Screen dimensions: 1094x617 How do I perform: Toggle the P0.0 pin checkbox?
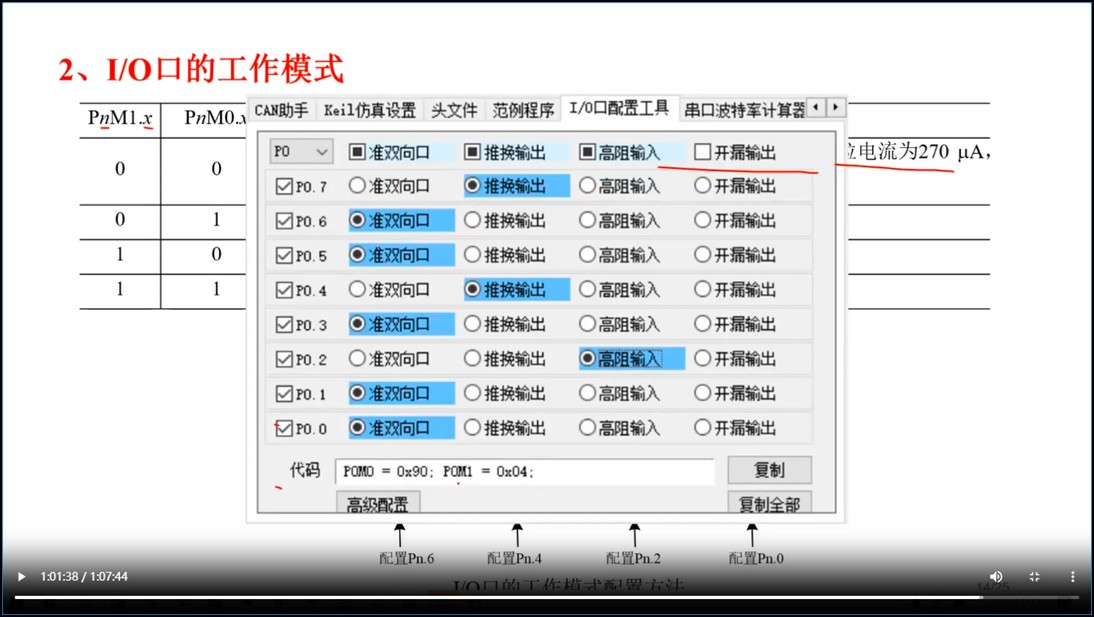click(284, 429)
